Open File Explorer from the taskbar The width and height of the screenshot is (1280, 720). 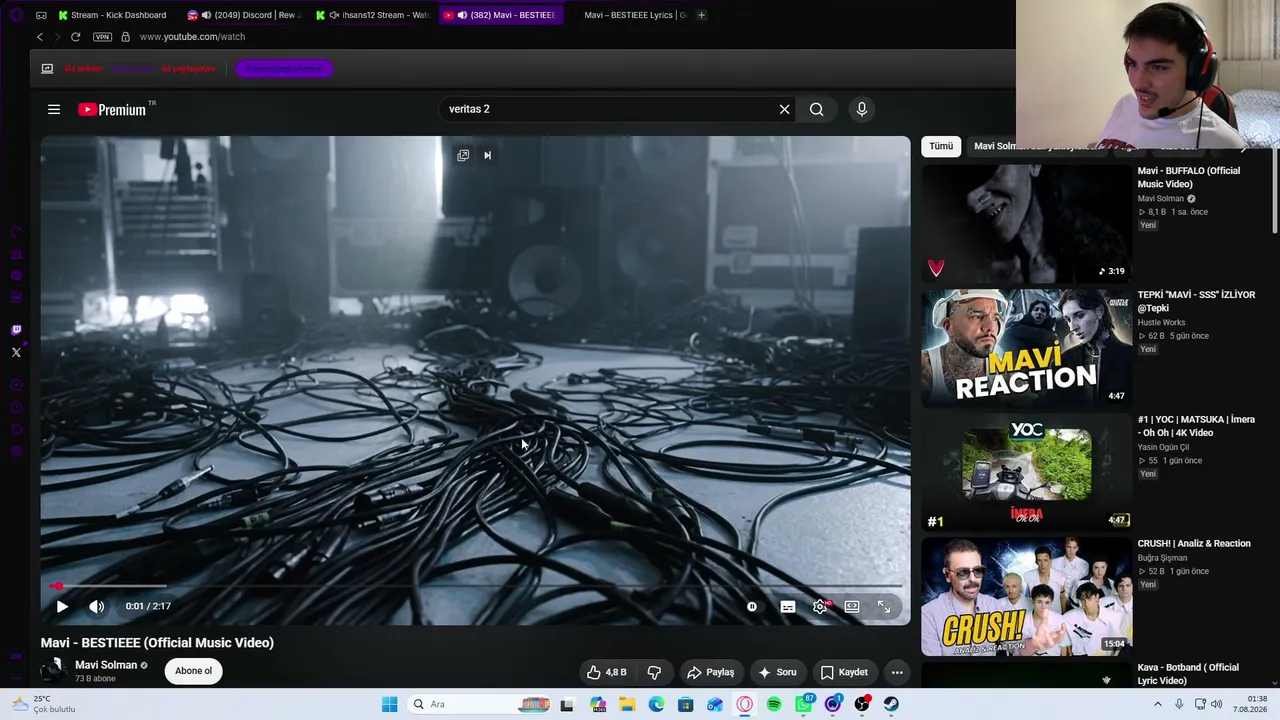coord(627,704)
